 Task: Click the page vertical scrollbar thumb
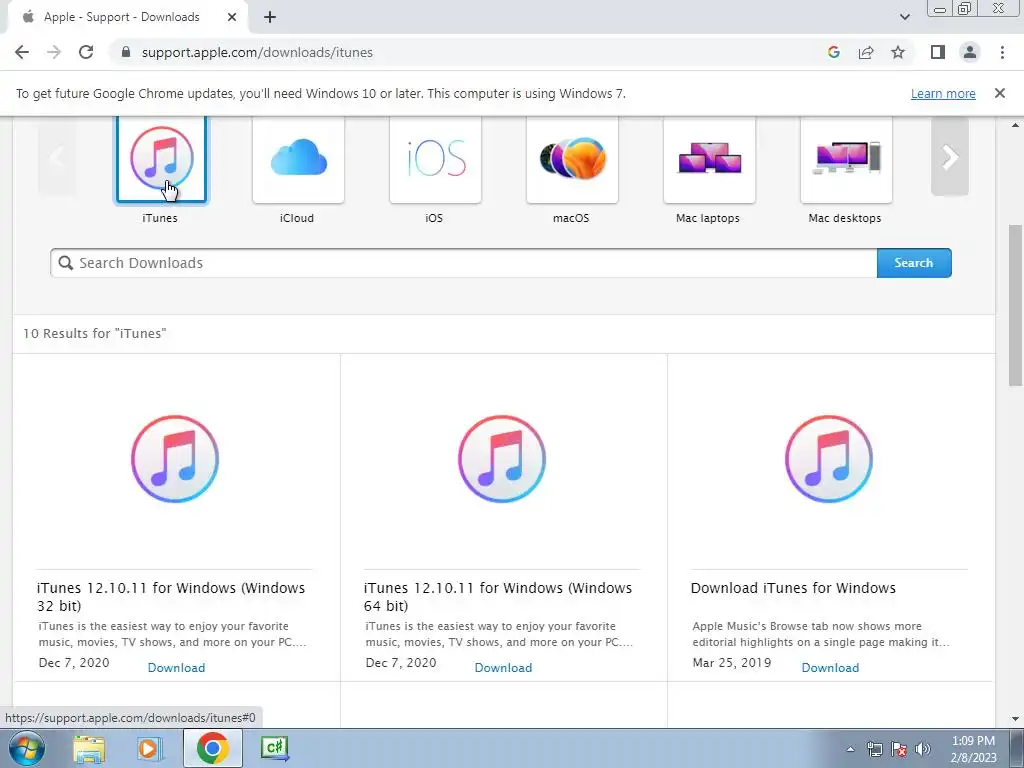(1016, 304)
